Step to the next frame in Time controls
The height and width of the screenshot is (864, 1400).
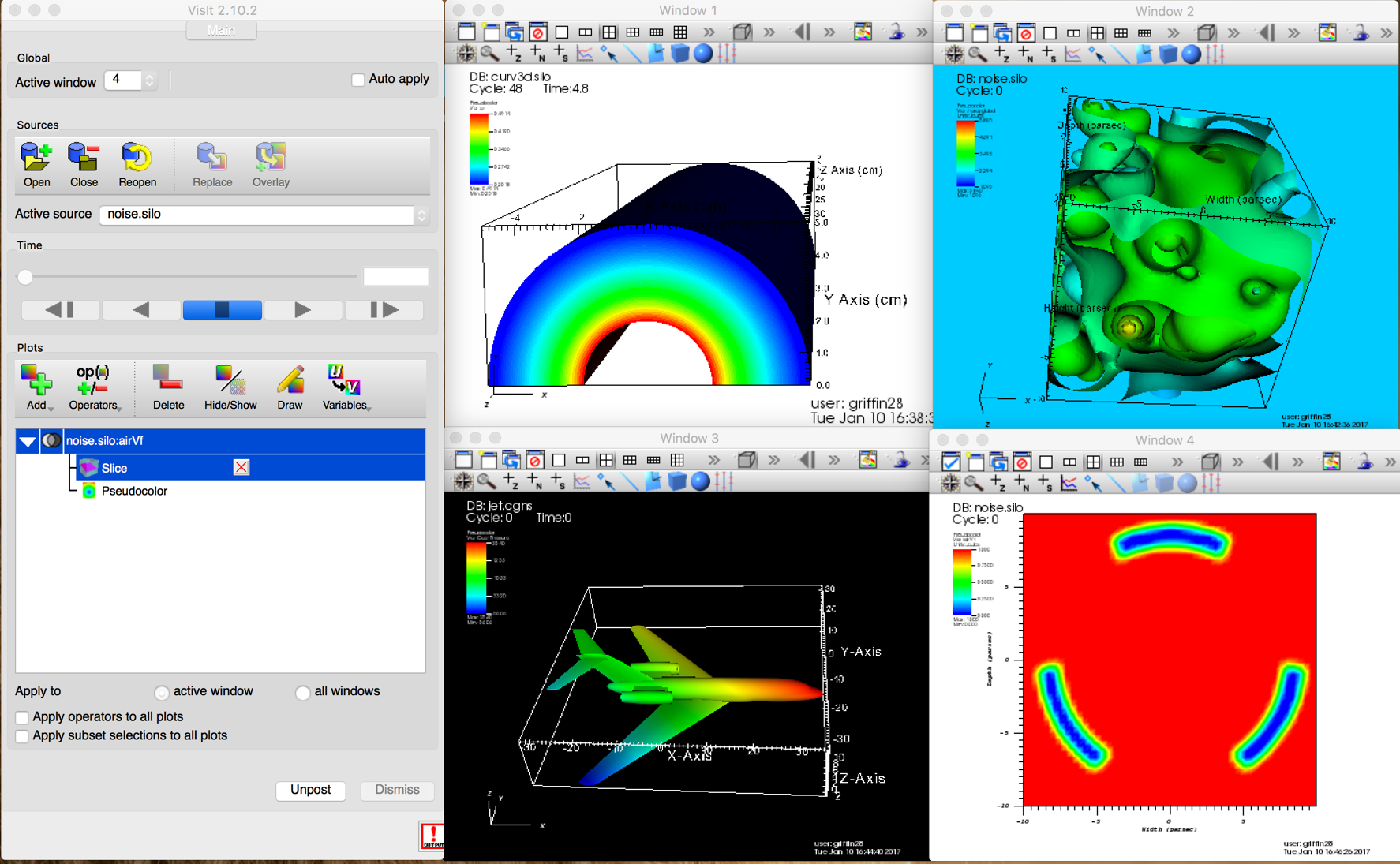[x=384, y=310]
